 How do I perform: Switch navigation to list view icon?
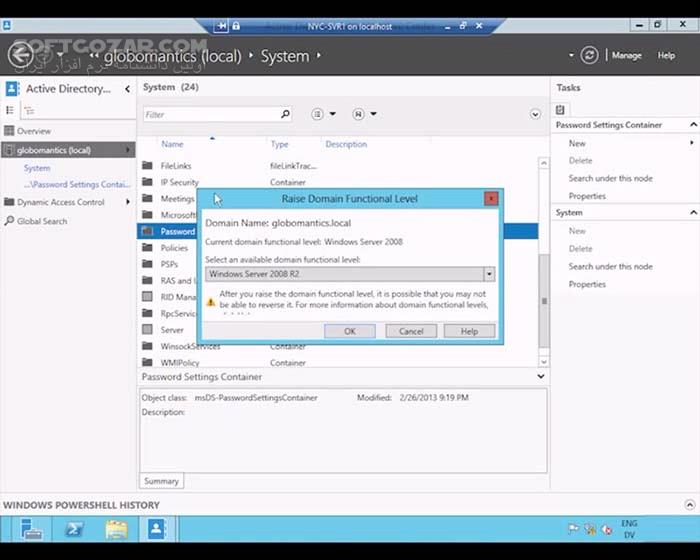coord(10,110)
